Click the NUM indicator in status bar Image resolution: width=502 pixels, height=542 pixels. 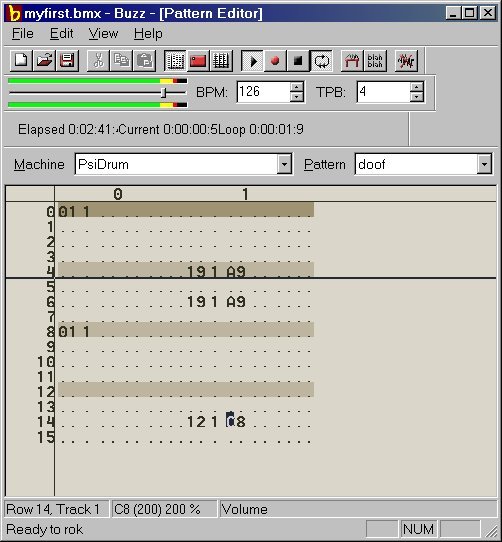[418, 529]
